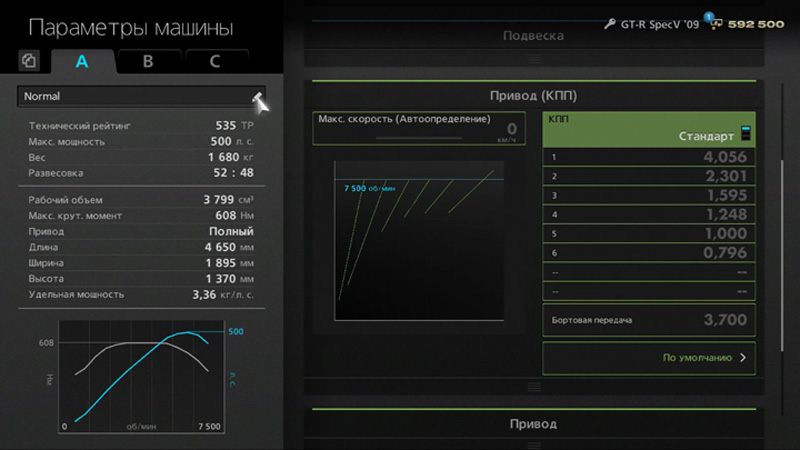Click the Привод (КПП) section title
The image size is (800, 450).
(x=533, y=96)
